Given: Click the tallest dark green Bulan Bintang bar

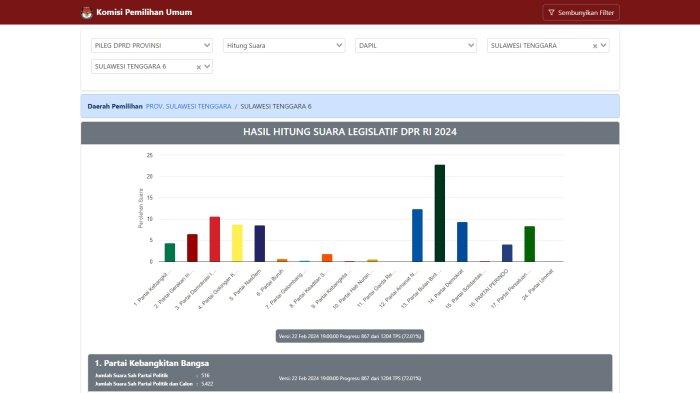Looking at the screenshot, I should (x=439, y=213).
